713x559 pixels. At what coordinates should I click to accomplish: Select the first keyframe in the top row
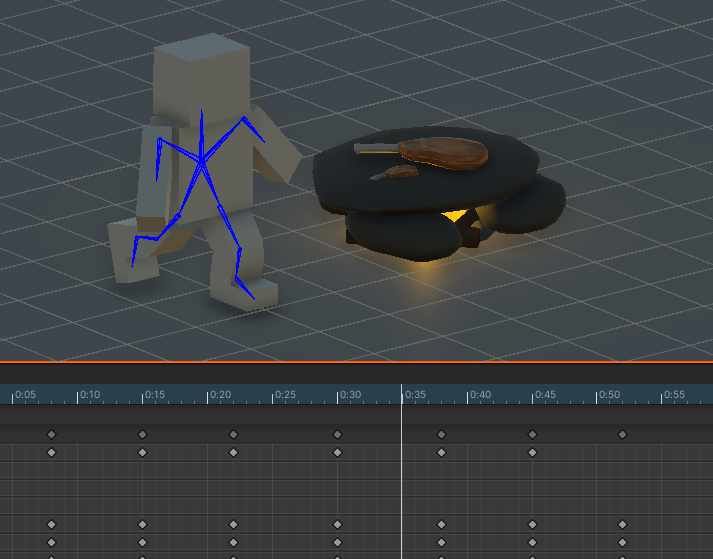tap(51, 434)
